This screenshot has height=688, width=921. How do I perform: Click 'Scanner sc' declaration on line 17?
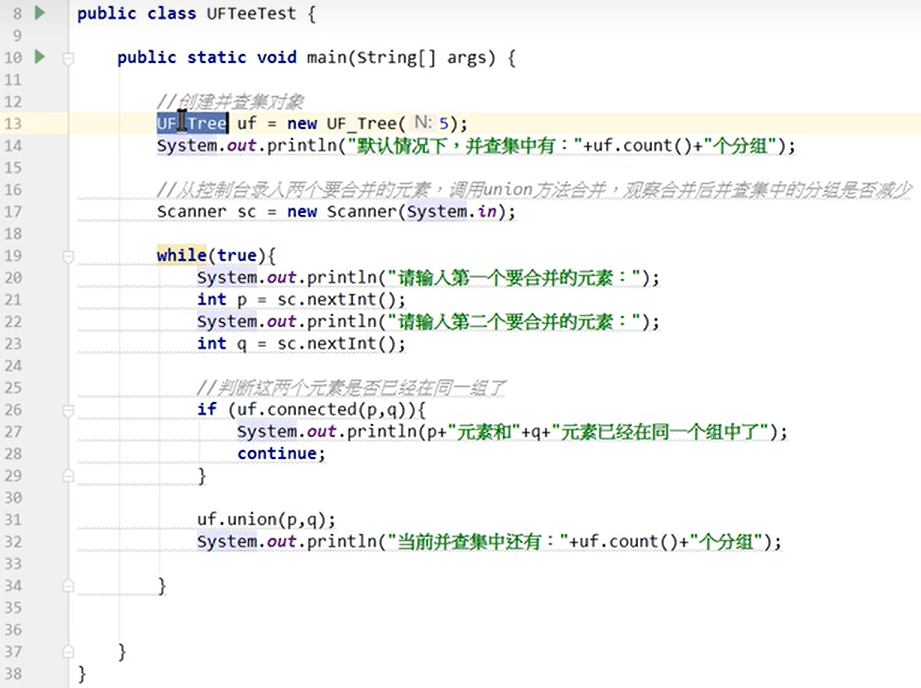(207, 212)
